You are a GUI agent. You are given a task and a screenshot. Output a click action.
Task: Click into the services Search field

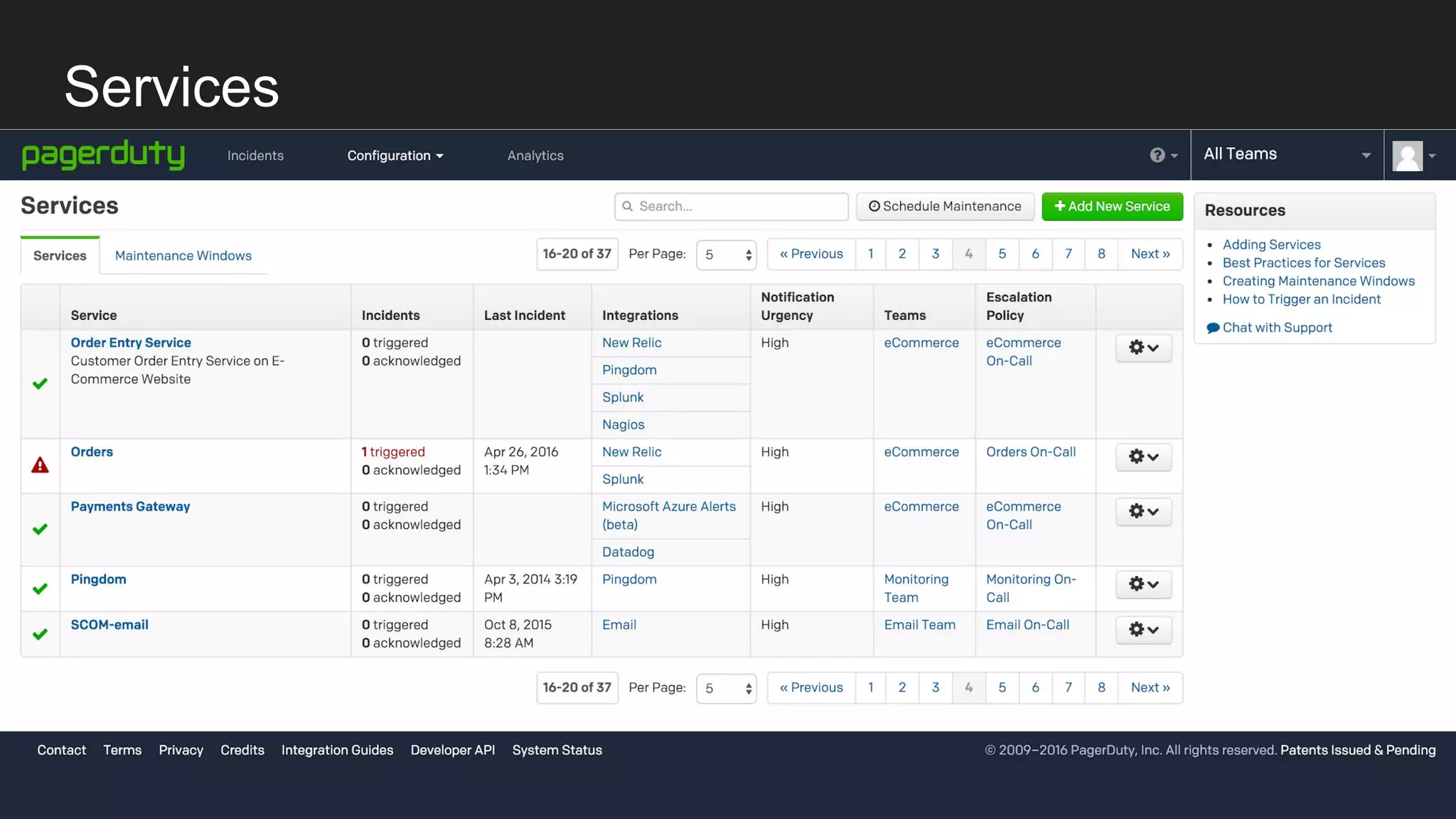(x=732, y=206)
